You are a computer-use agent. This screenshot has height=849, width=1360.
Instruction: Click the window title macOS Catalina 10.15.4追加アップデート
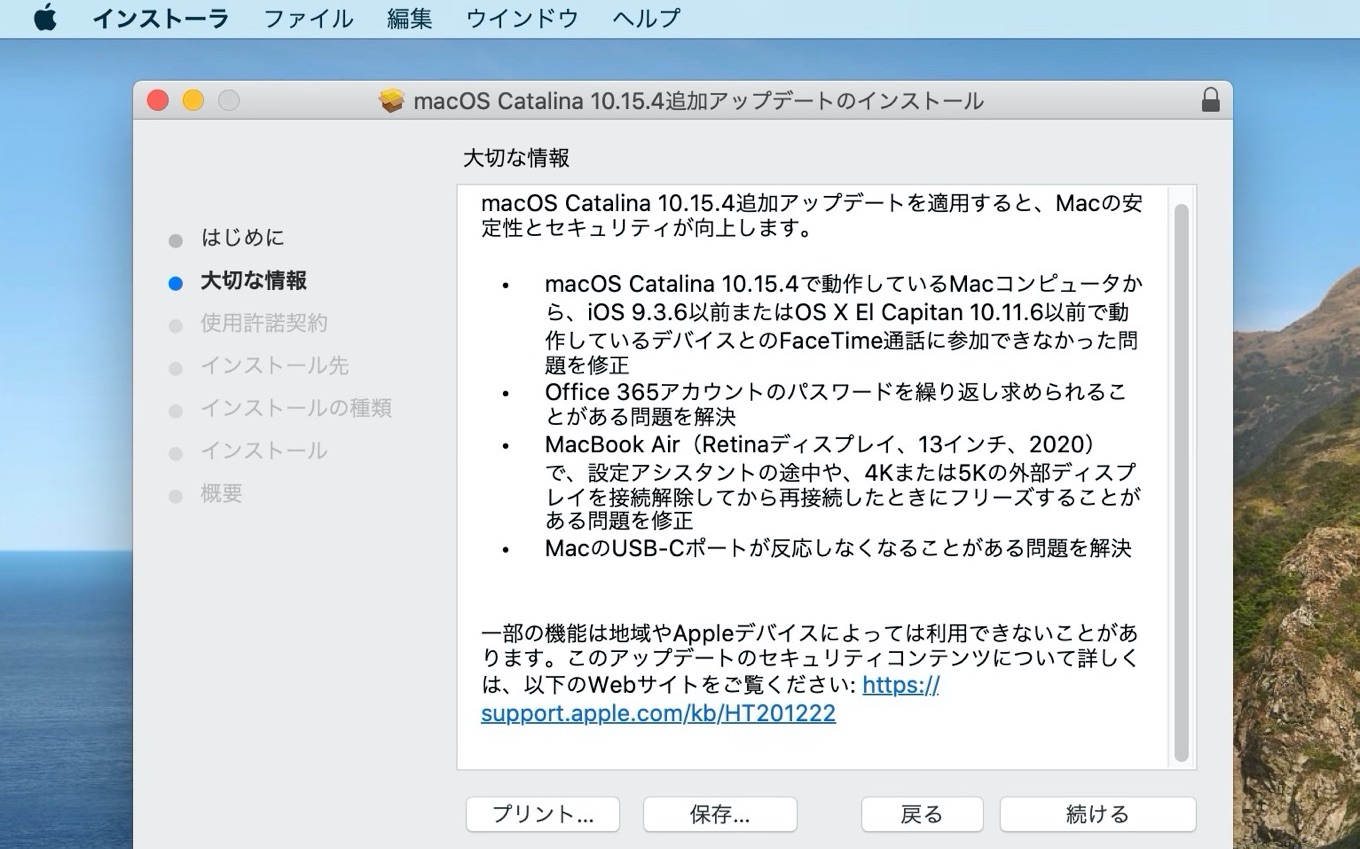tap(698, 101)
